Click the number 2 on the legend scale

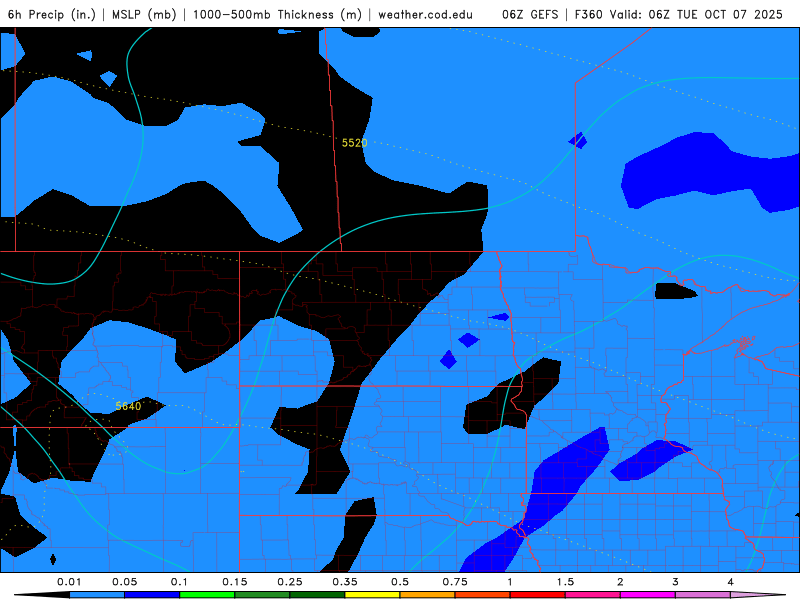(620, 582)
